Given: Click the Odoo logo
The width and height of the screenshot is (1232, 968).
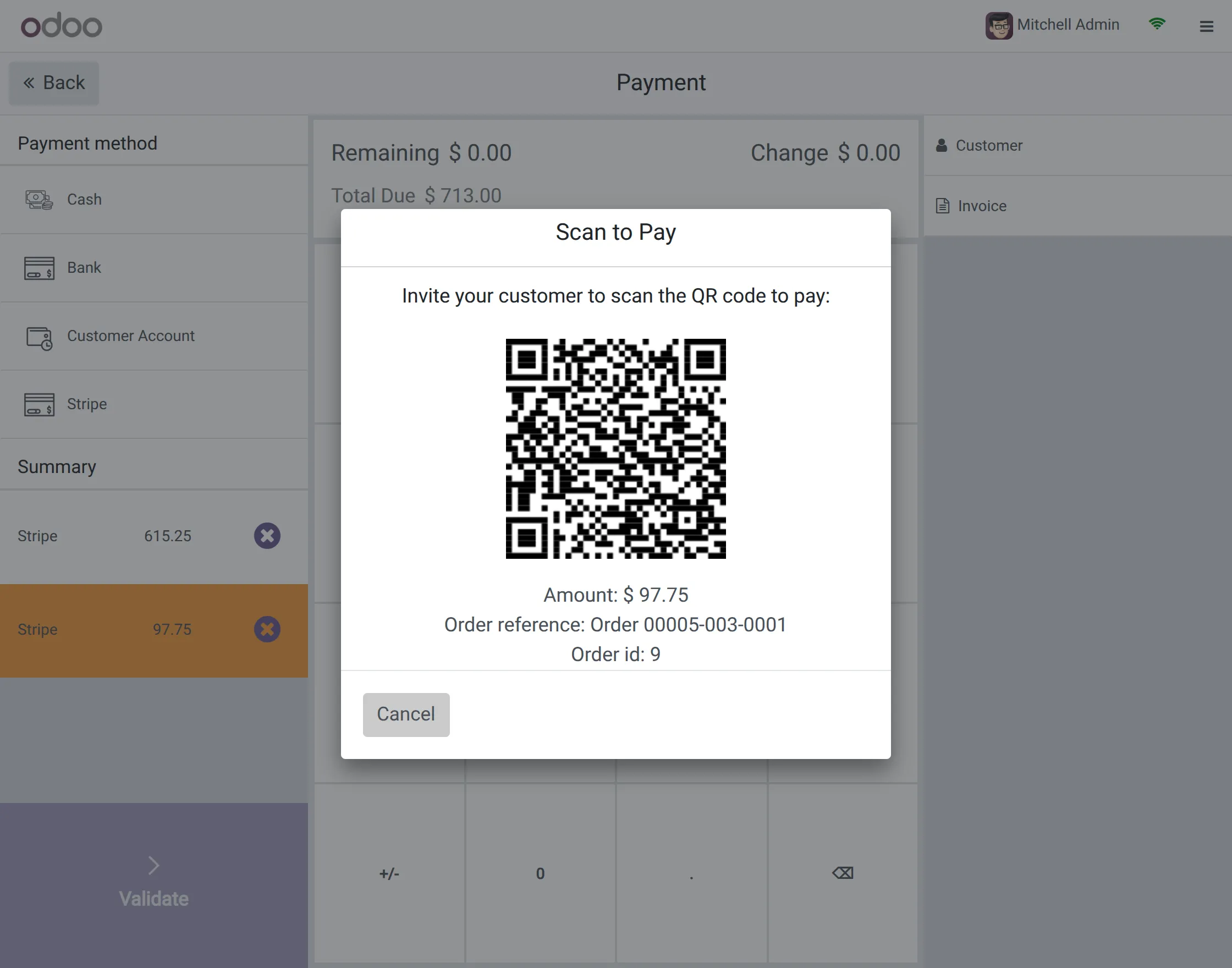Looking at the screenshot, I should tap(61, 24).
